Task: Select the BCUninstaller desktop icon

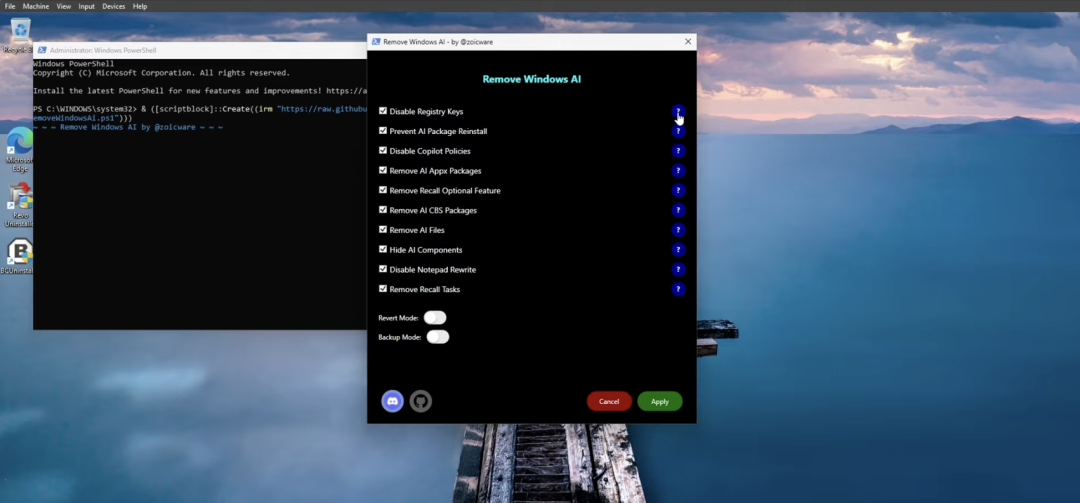Action: (x=19, y=256)
